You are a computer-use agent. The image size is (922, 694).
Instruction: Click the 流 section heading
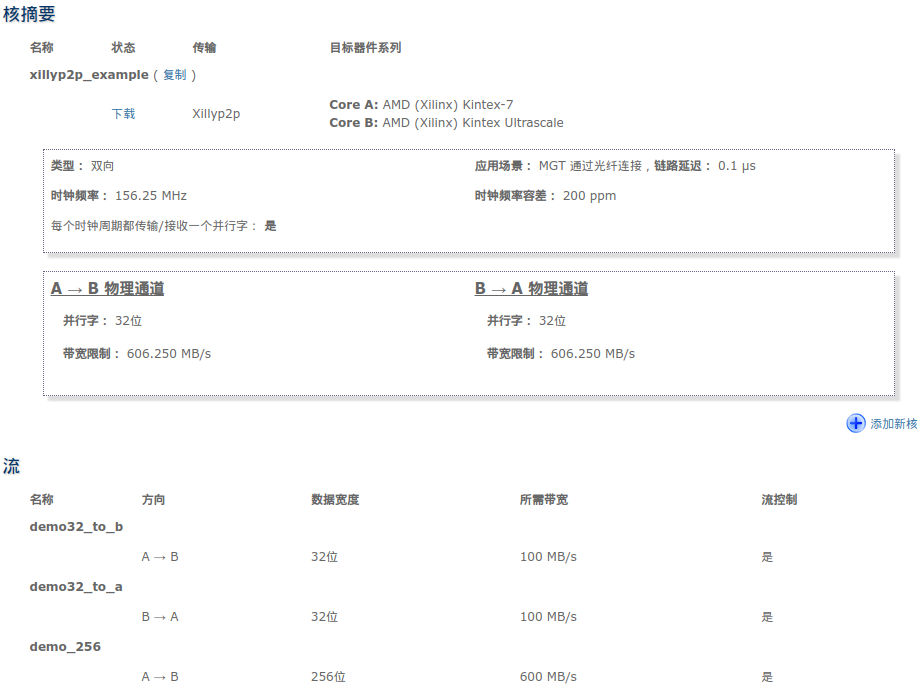[12, 466]
